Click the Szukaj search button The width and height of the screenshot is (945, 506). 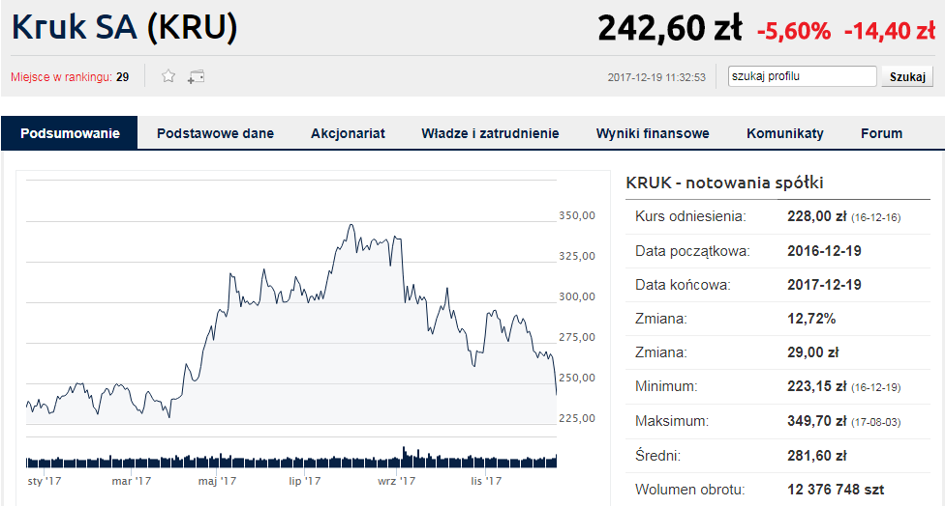pos(907,77)
